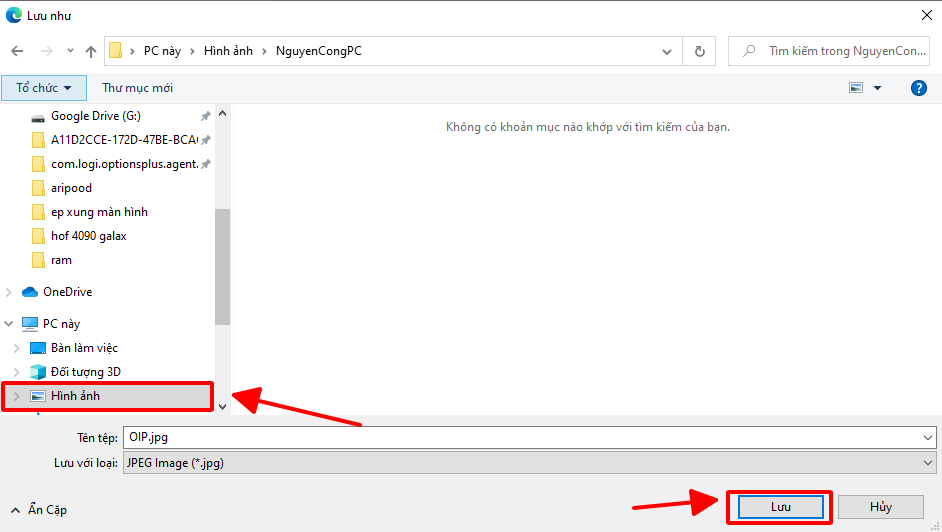Open com.logi.optionsplus.agent folder
The image size is (942, 532).
(124, 164)
